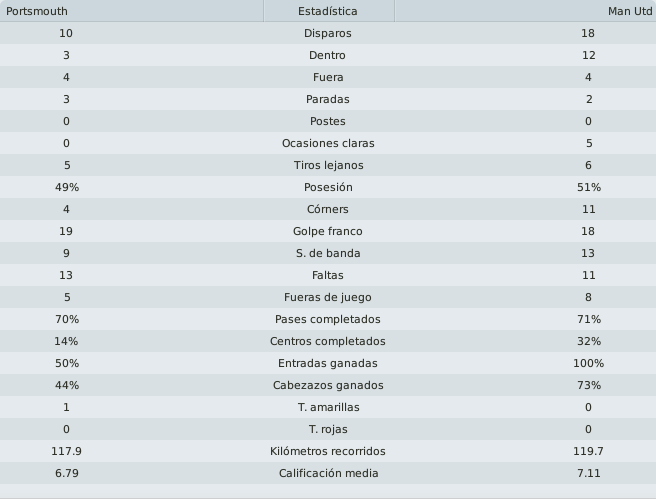Click the Portsmouth column header
Viewport: 656px width, 499px height.
[x=131, y=11]
